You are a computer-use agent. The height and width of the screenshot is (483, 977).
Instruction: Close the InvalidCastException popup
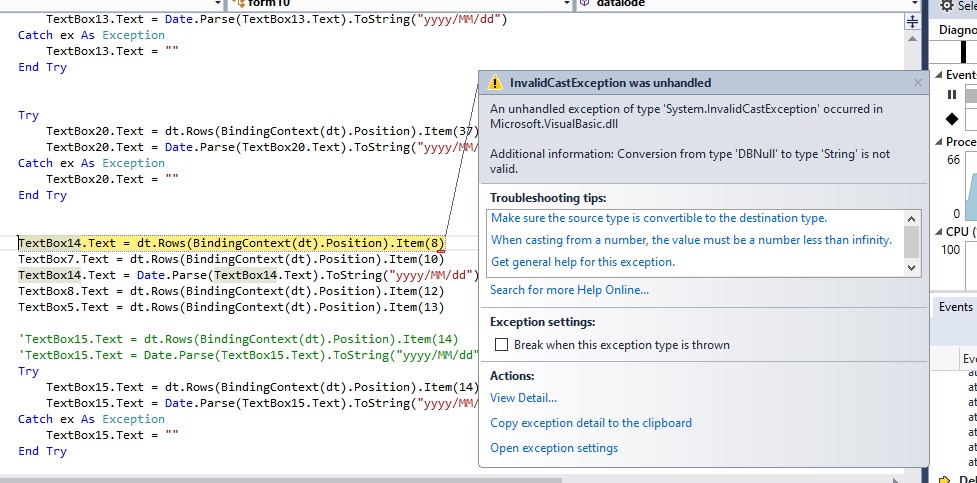pos(918,83)
